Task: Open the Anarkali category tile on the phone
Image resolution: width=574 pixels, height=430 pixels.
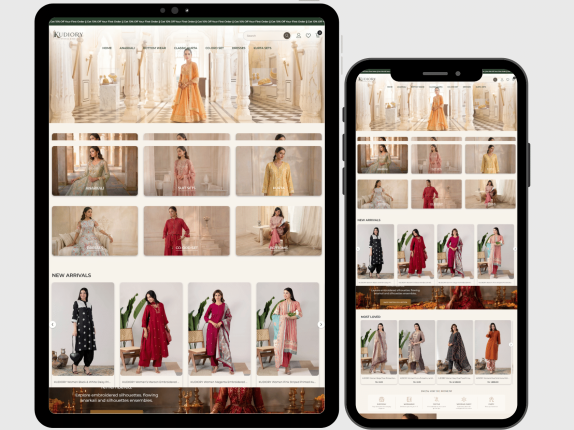Action: click(383, 158)
